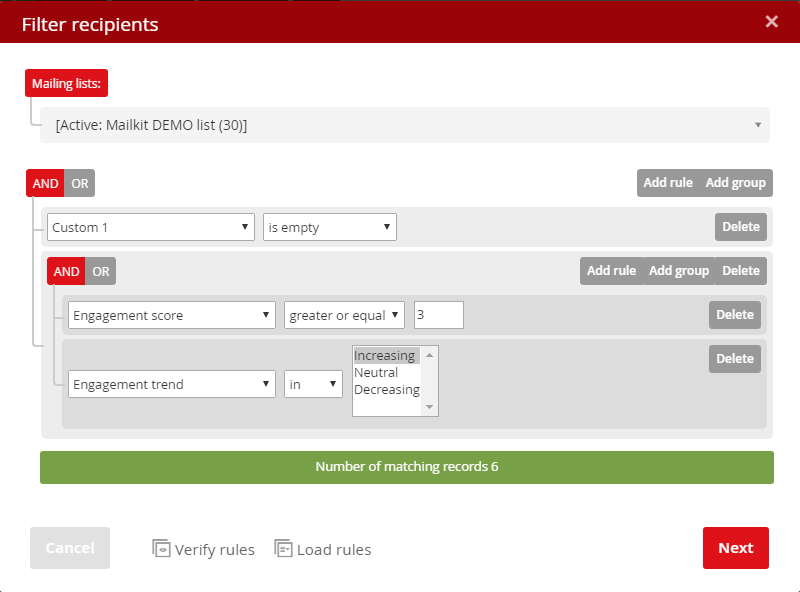Switch the outer filter group logic to OR

click(79, 183)
